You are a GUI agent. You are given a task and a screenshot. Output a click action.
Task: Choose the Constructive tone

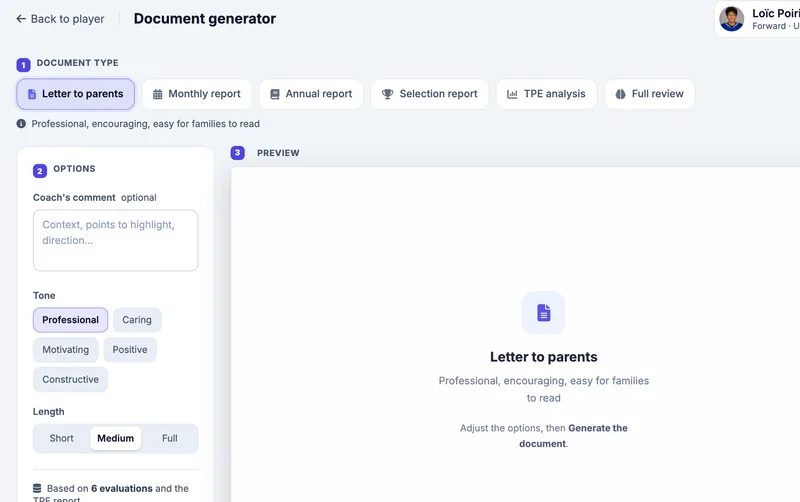(x=70, y=380)
